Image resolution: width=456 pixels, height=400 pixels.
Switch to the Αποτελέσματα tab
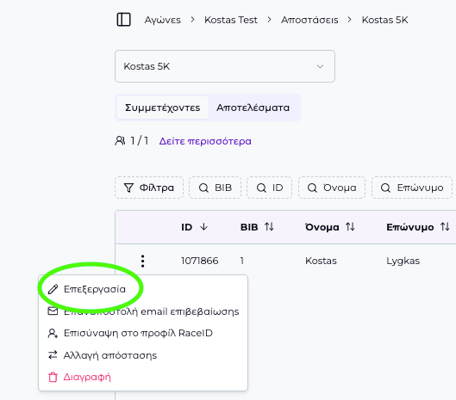253,108
